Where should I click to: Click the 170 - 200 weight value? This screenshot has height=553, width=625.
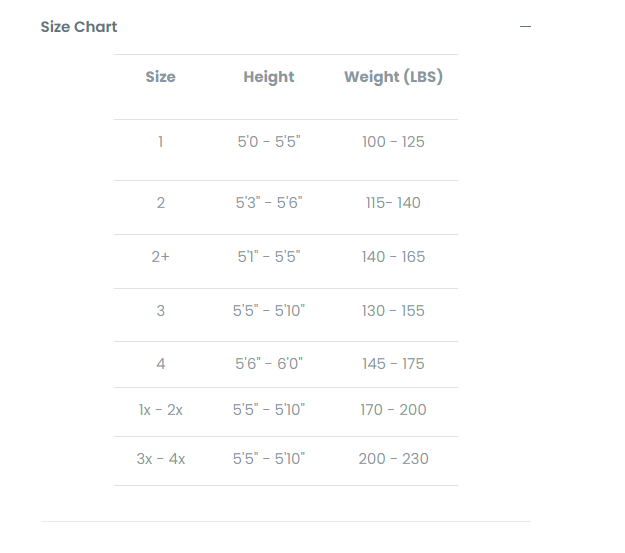(393, 410)
